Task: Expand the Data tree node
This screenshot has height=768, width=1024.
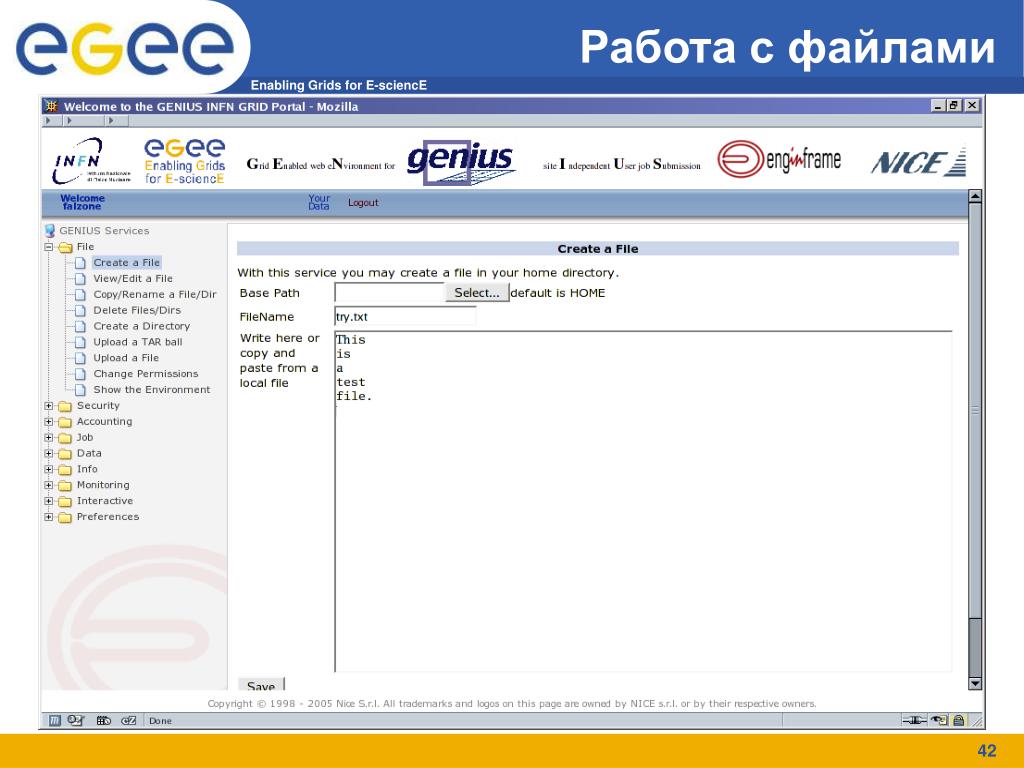Action: click(48, 453)
